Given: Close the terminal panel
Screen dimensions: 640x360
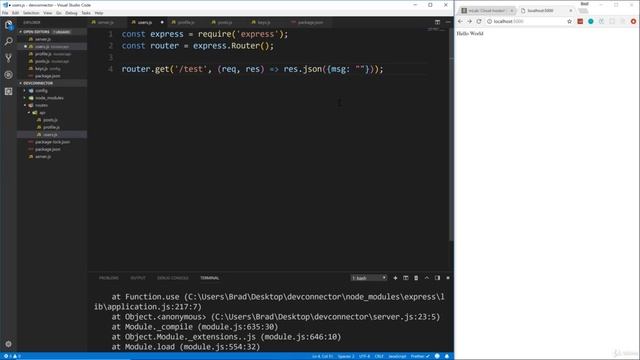Looking at the screenshot, I should 448,278.
